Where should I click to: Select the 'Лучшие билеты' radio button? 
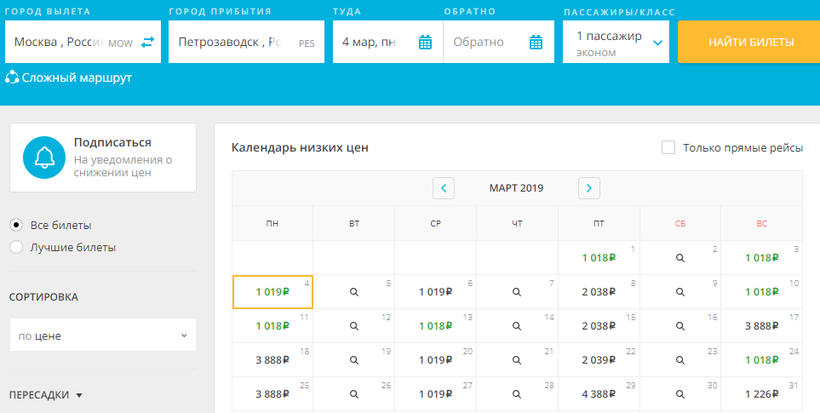coord(16,247)
